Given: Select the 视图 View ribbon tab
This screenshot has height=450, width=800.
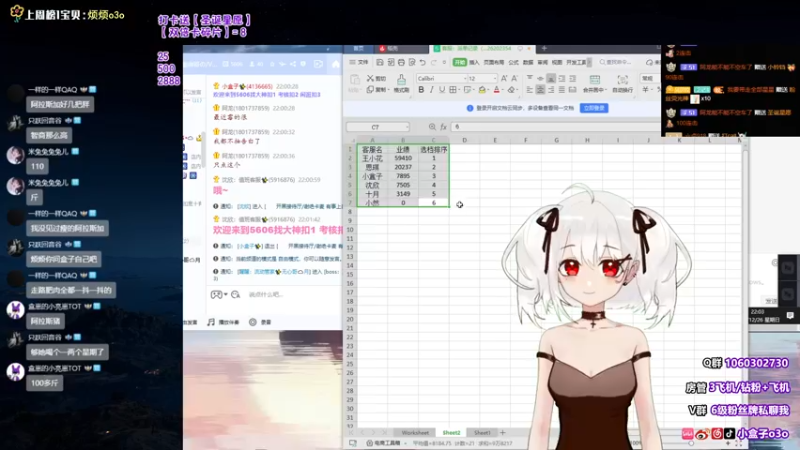Looking at the screenshot, I should (557, 62).
